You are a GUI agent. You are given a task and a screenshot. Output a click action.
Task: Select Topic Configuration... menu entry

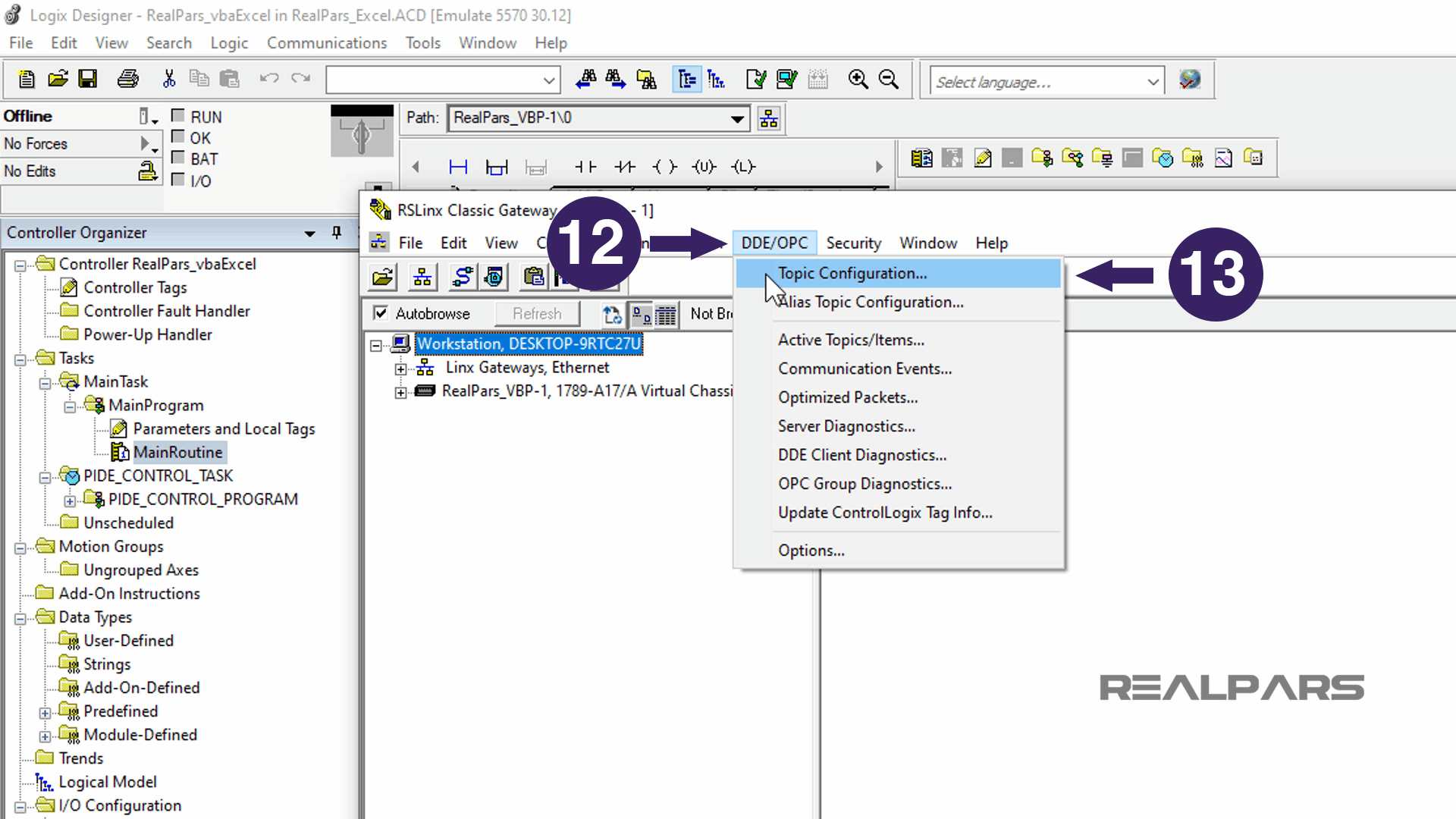tap(898, 273)
